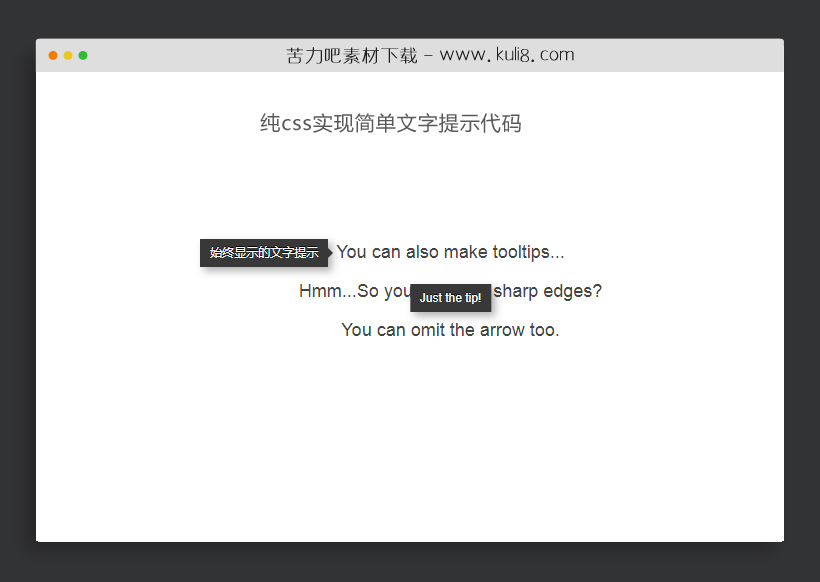Expand the tooltip over the sharp edges sentence

click(x=450, y=291)
